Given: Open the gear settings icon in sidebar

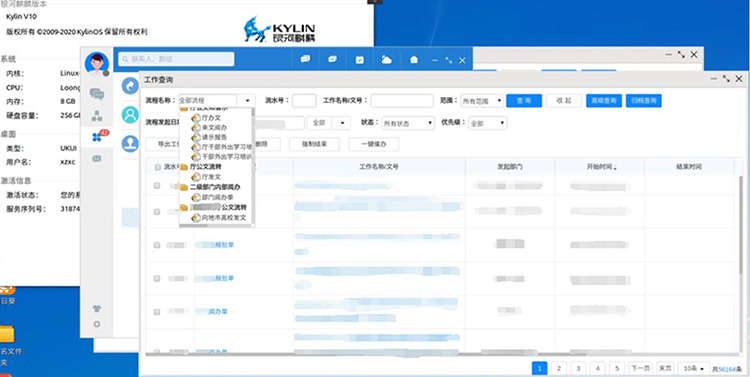Looking at the screenshot, I should (x=97, y=324).
